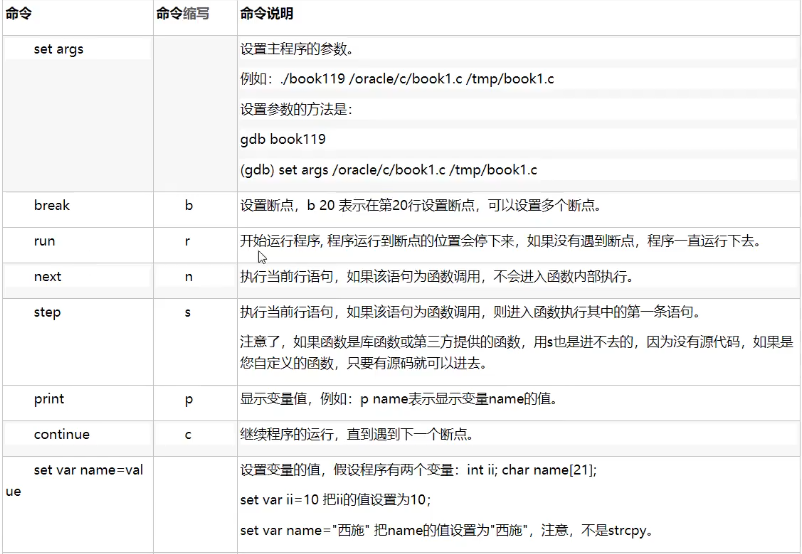Click the continue description '直到遇到下一个断点'
Image resolution: width=802 pixels, height=554 pixels.
point(357,434)
